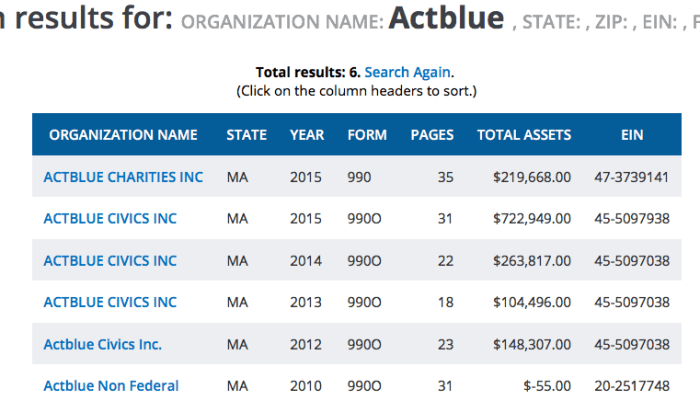Sort results by Year column header
The width and height of the screenshot is (700, 412).
[x=307, y=135]
